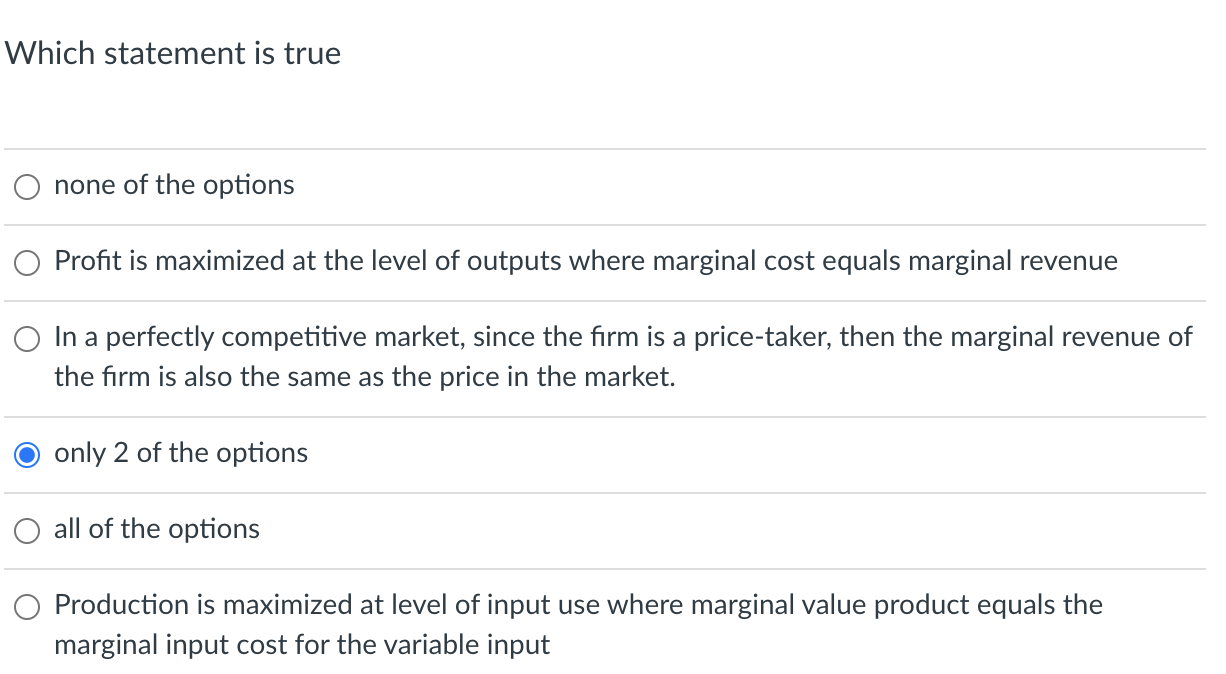Pick the 'all of the options' radio button

tap(28, 531)
